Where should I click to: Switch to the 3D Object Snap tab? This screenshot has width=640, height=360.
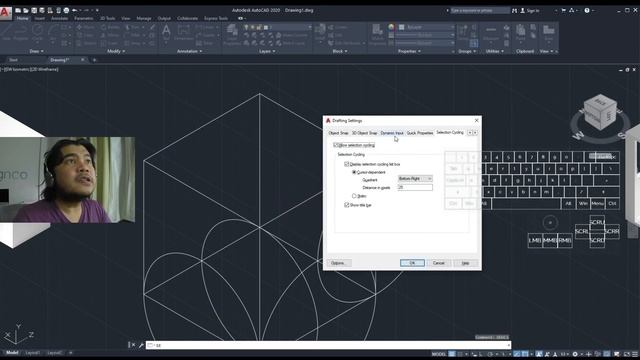[x=364, y=133]
